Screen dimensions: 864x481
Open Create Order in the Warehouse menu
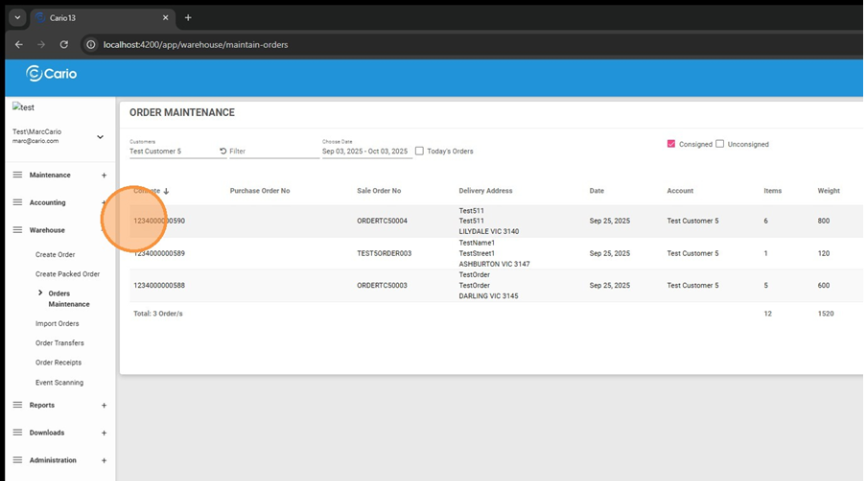point(55,255)
